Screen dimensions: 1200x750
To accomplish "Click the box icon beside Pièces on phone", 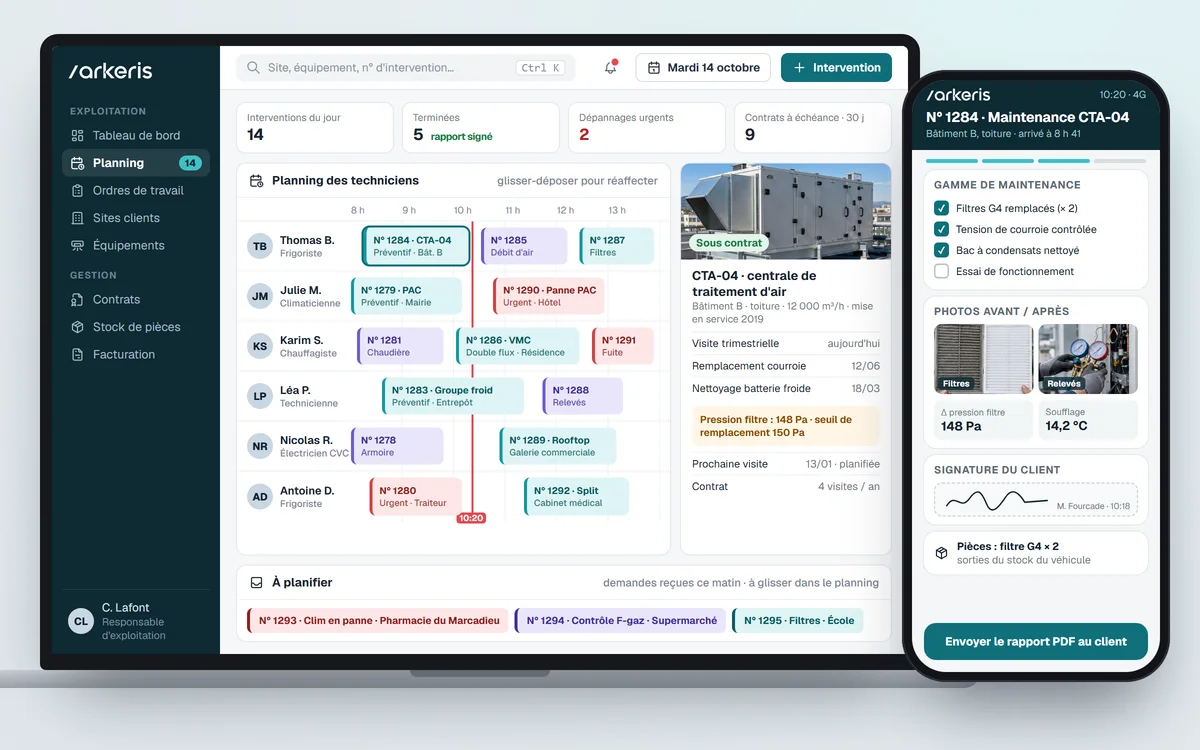I will coord(941,553).
